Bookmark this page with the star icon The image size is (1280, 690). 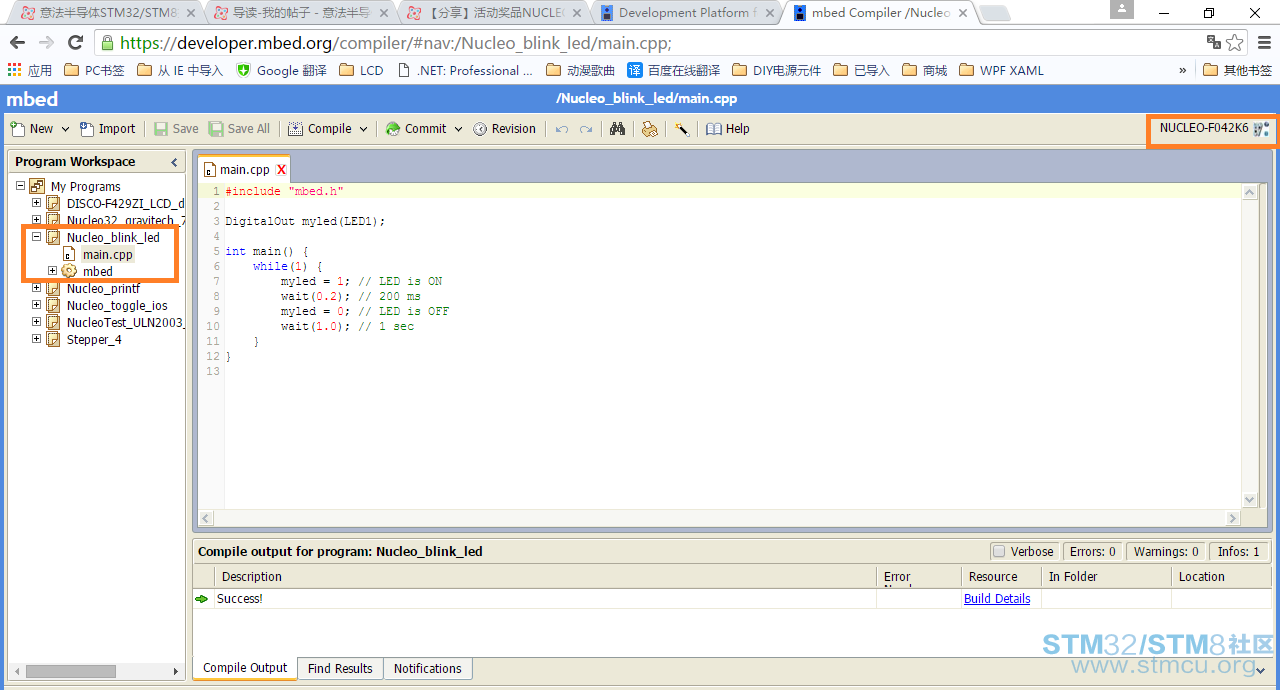pos(1235,43)
